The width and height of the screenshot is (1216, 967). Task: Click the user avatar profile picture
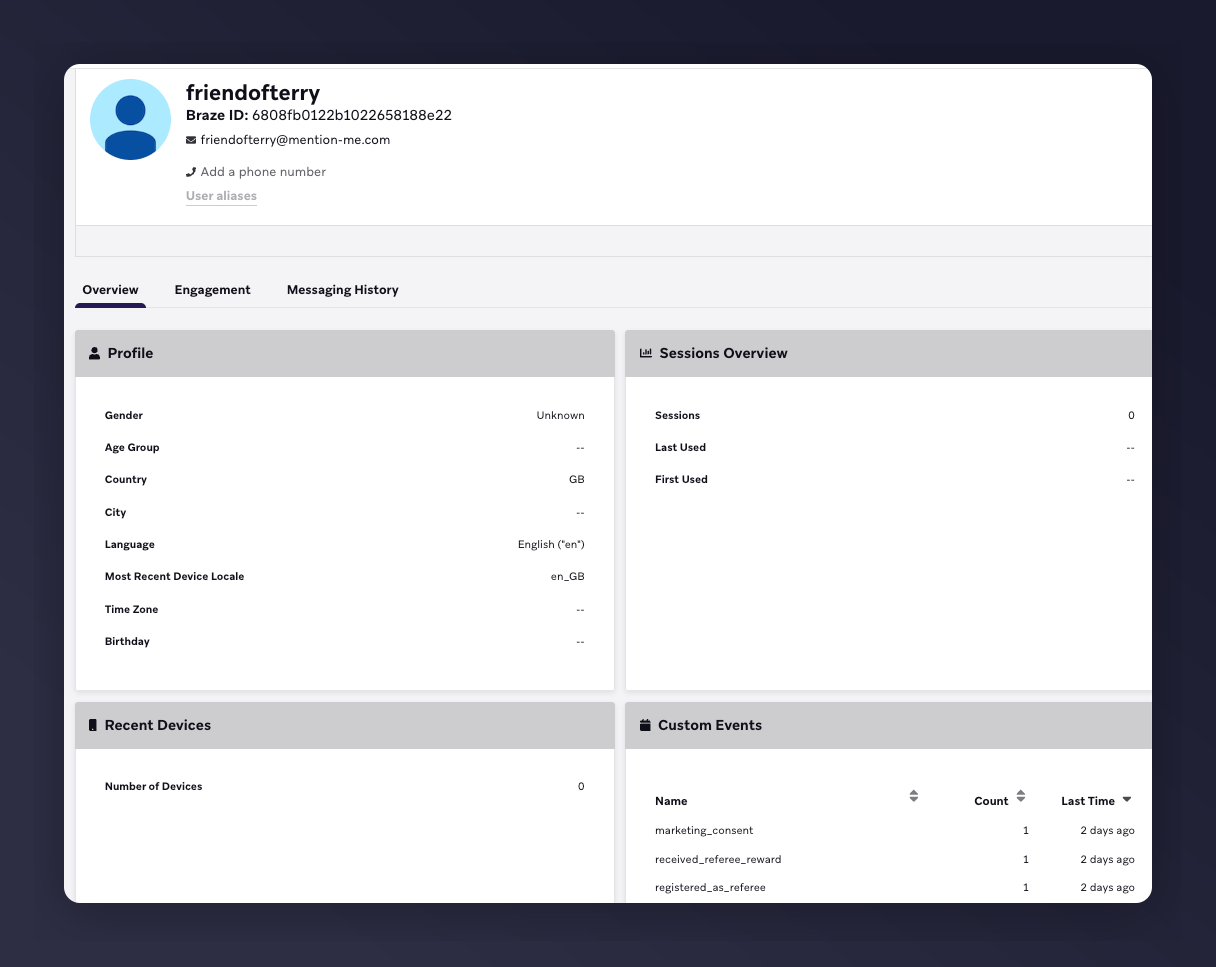[x=130, y=119]
